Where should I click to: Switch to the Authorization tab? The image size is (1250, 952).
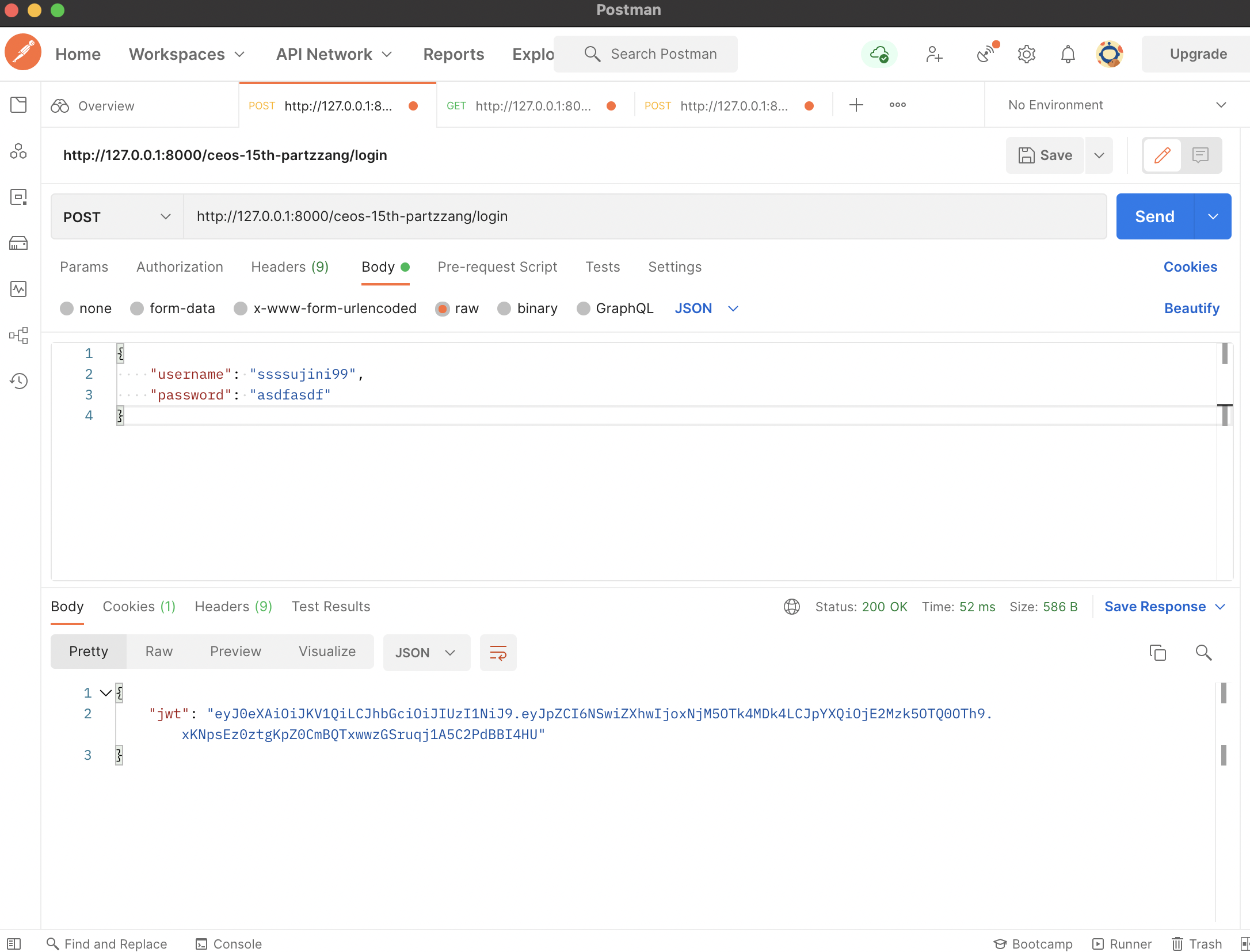click(180, 267)
